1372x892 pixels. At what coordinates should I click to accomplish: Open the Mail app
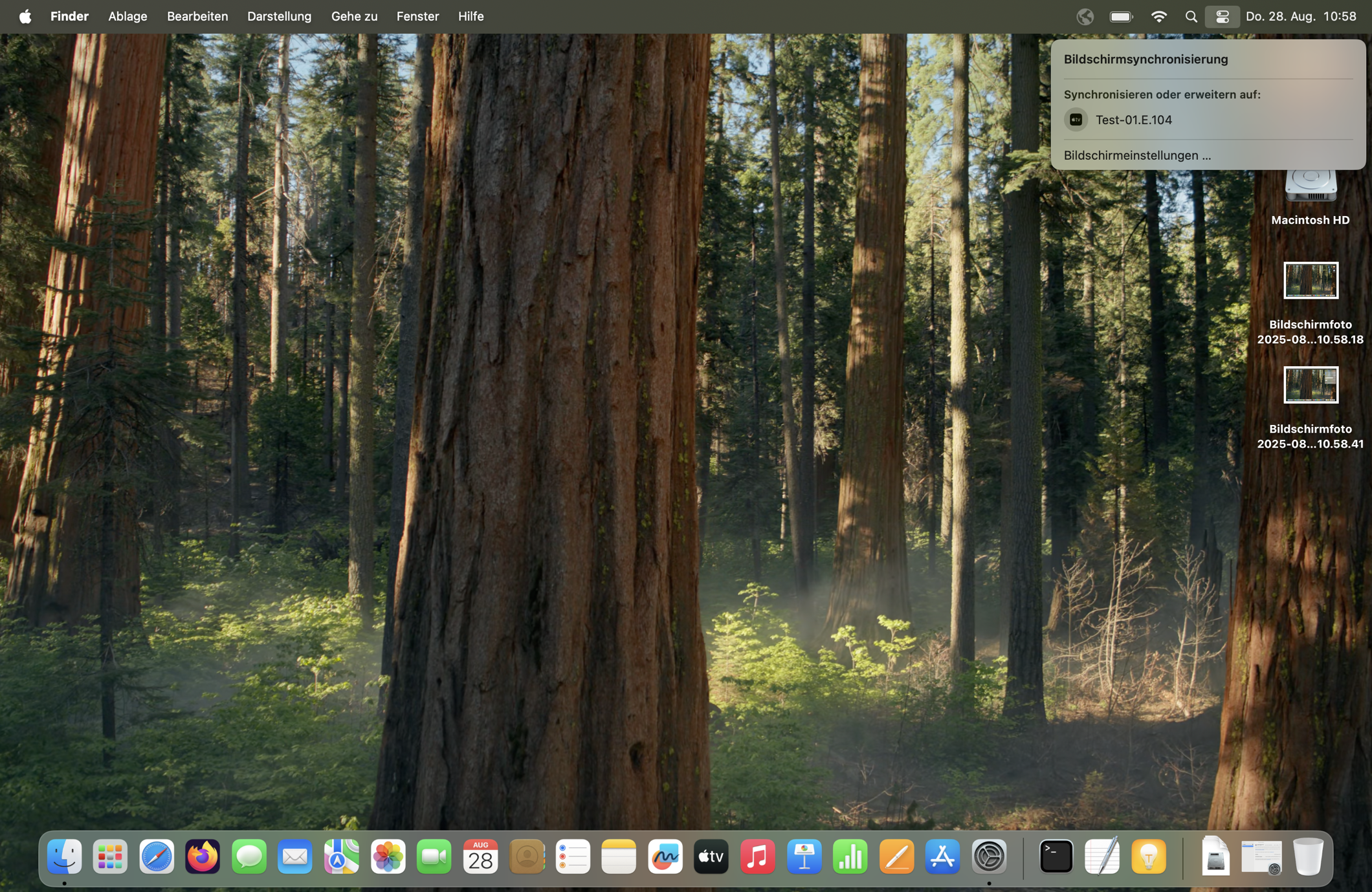pyautogui.click(x=295, y=857)
